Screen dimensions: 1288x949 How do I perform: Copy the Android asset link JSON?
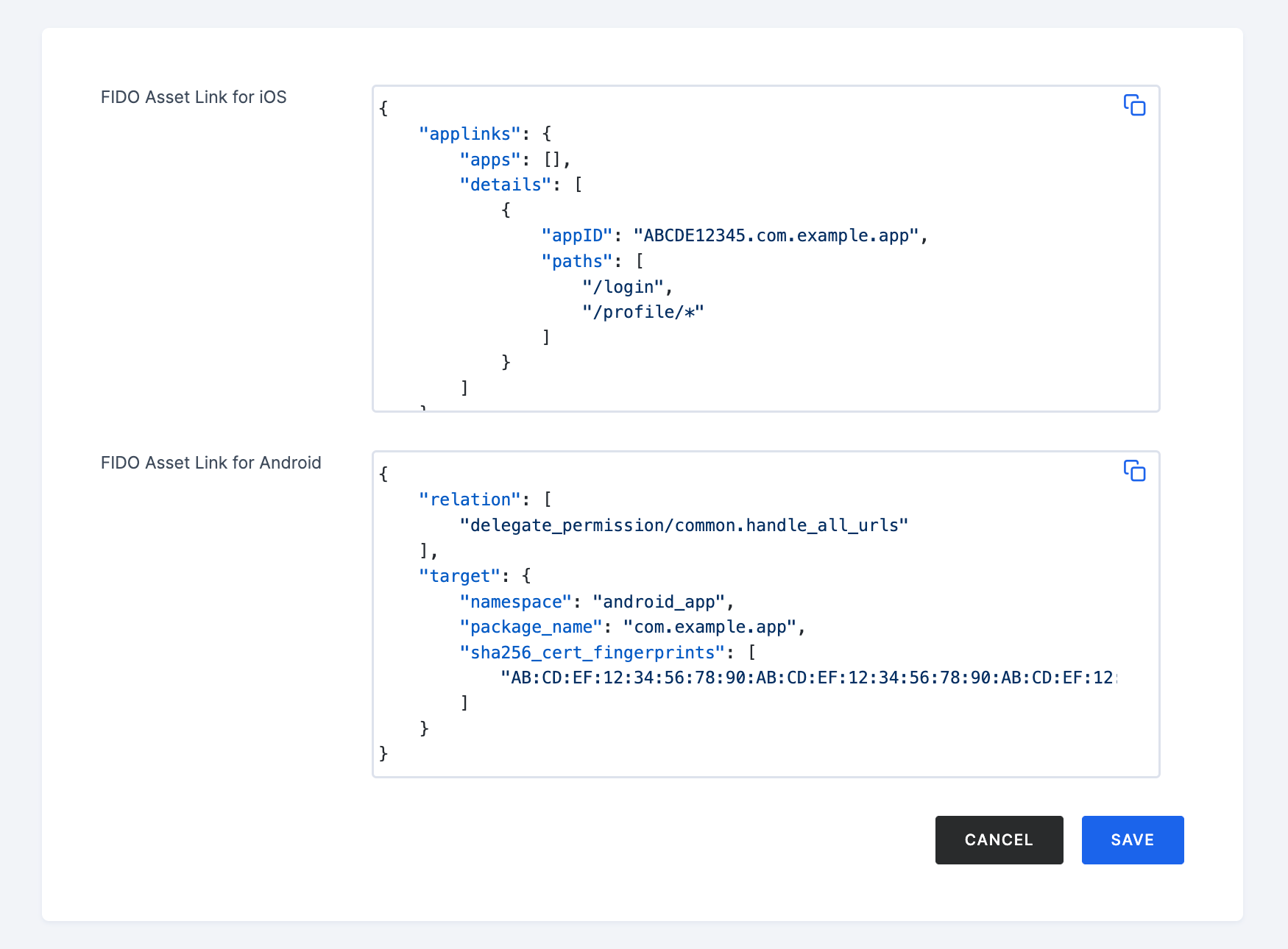1134,471
